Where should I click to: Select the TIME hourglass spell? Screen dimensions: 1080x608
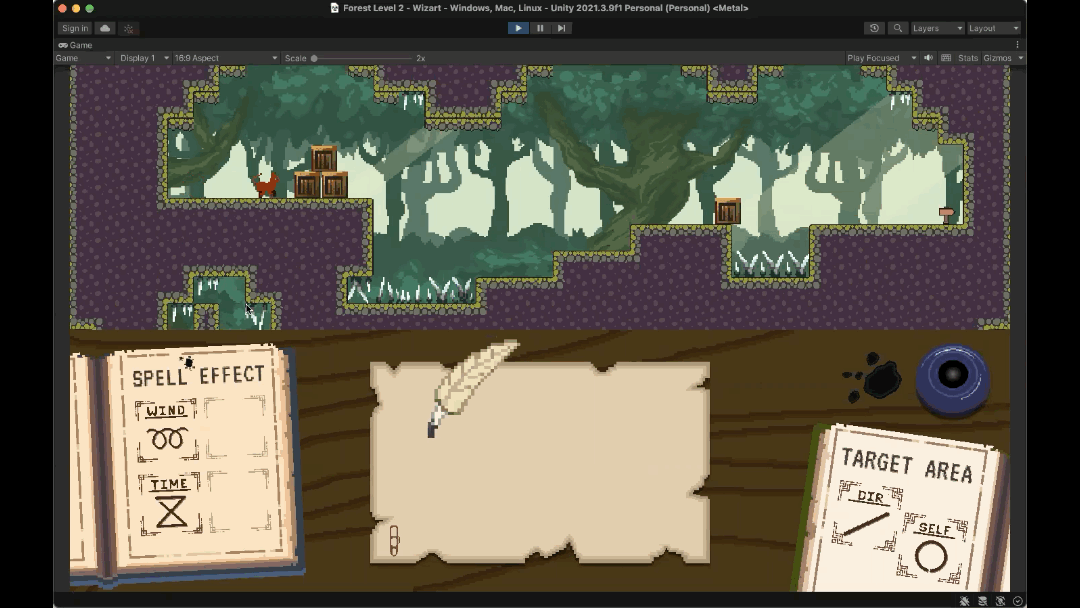pos(170,504)
